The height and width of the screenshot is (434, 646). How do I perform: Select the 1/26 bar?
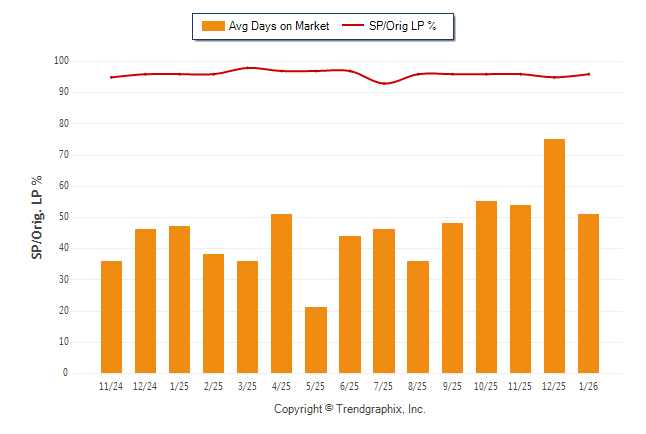coord(588,294)
